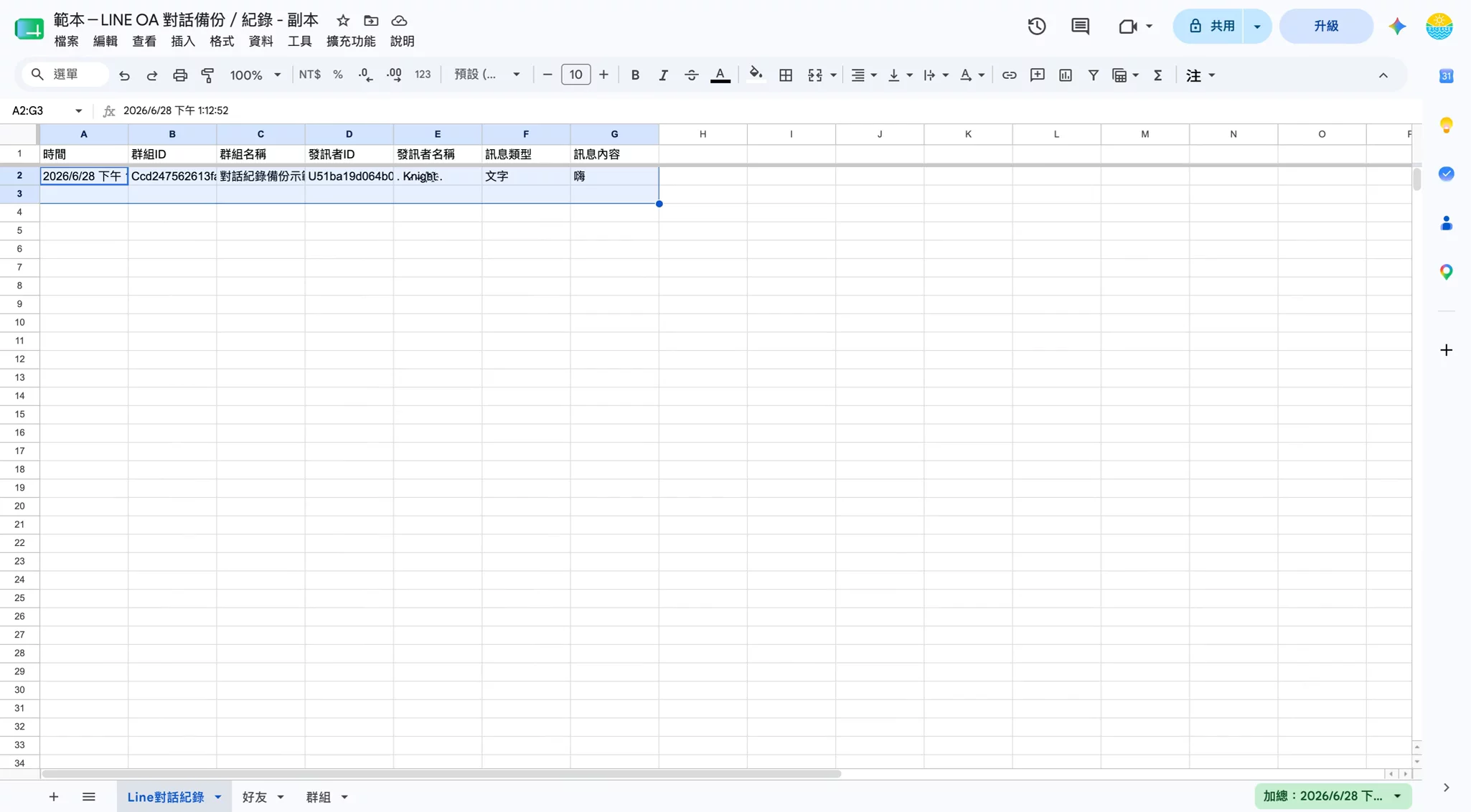Choose cell fill color
The width and height of the screenshot is (1471, 812).
coord(756,75)
